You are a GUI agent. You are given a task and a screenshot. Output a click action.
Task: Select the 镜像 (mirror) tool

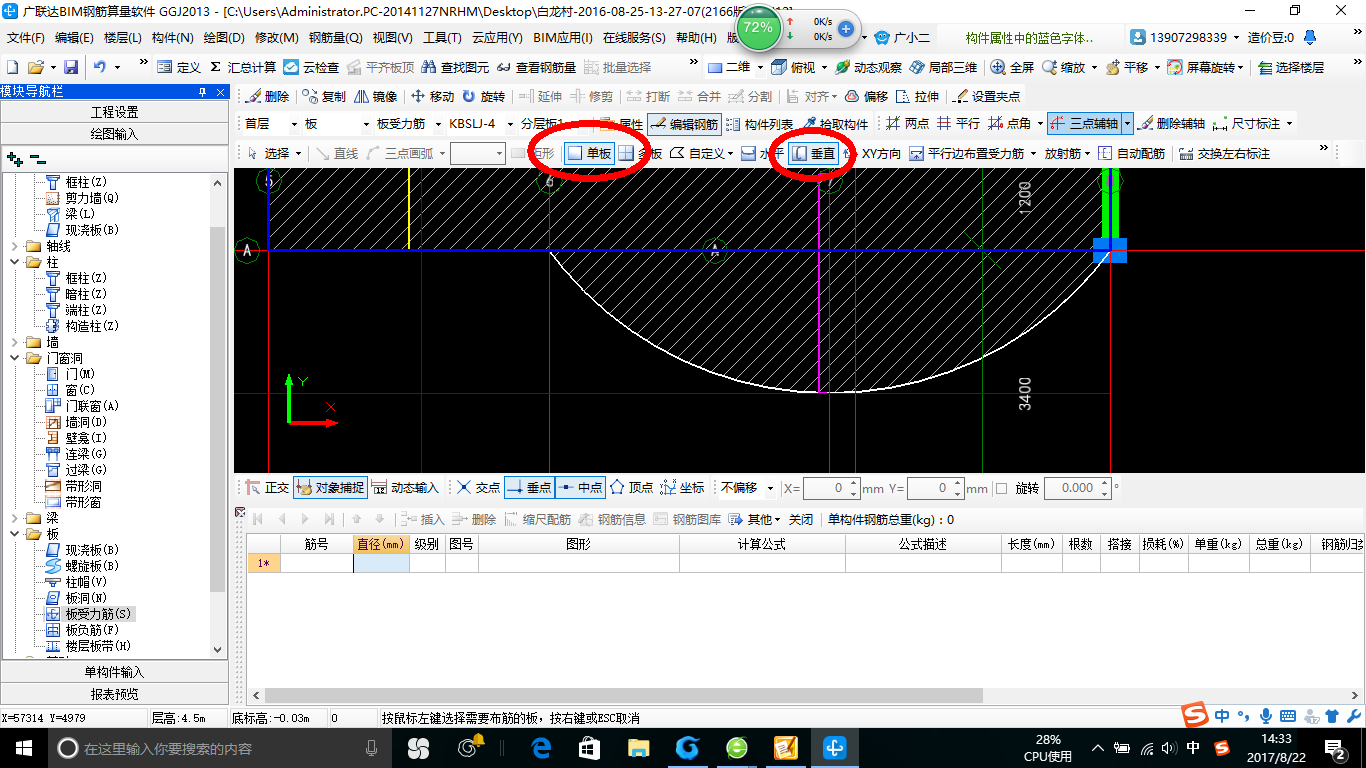[375, 97]
